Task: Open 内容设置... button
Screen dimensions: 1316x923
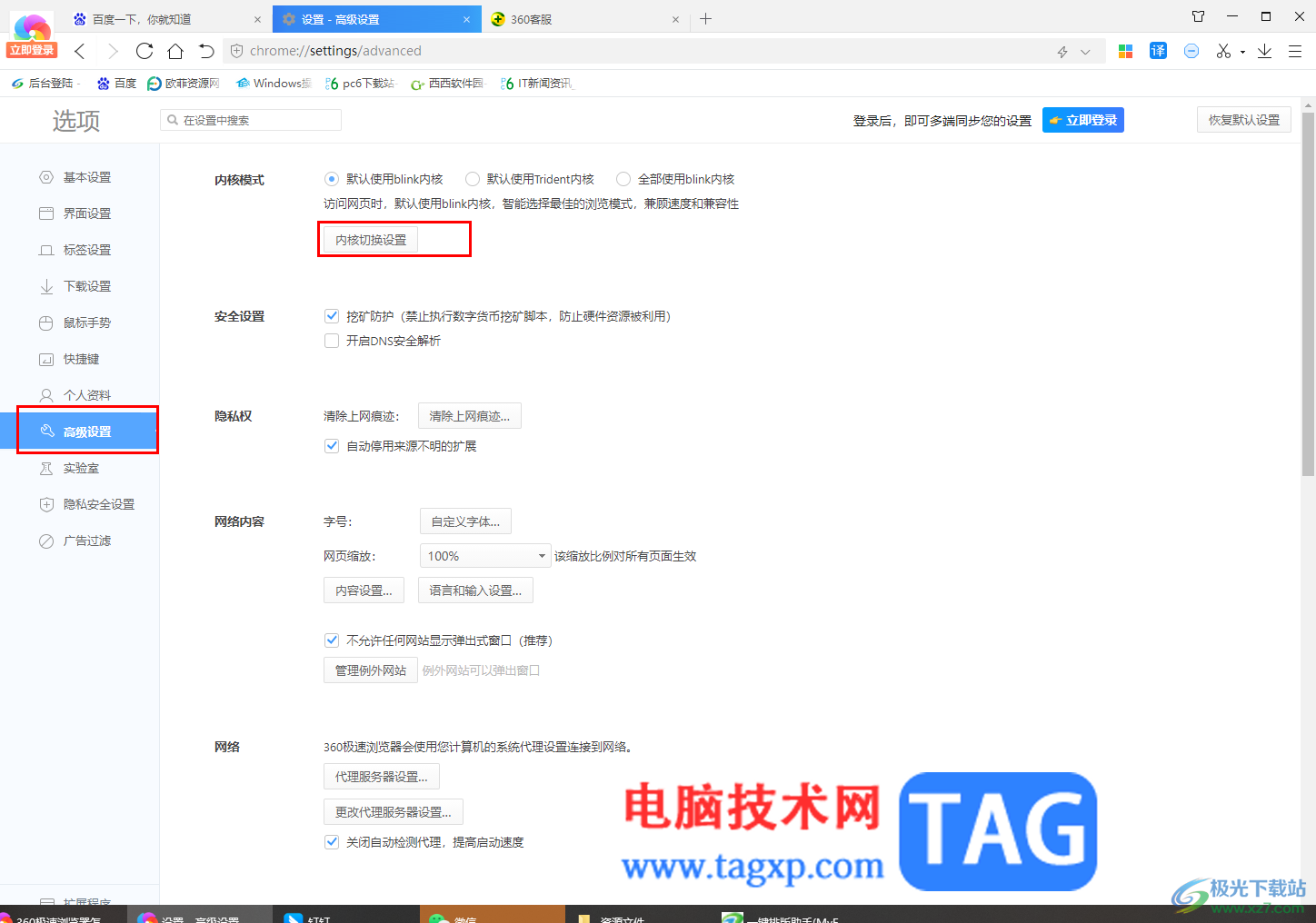Action: pyautogui.click(x=364, y=591)
